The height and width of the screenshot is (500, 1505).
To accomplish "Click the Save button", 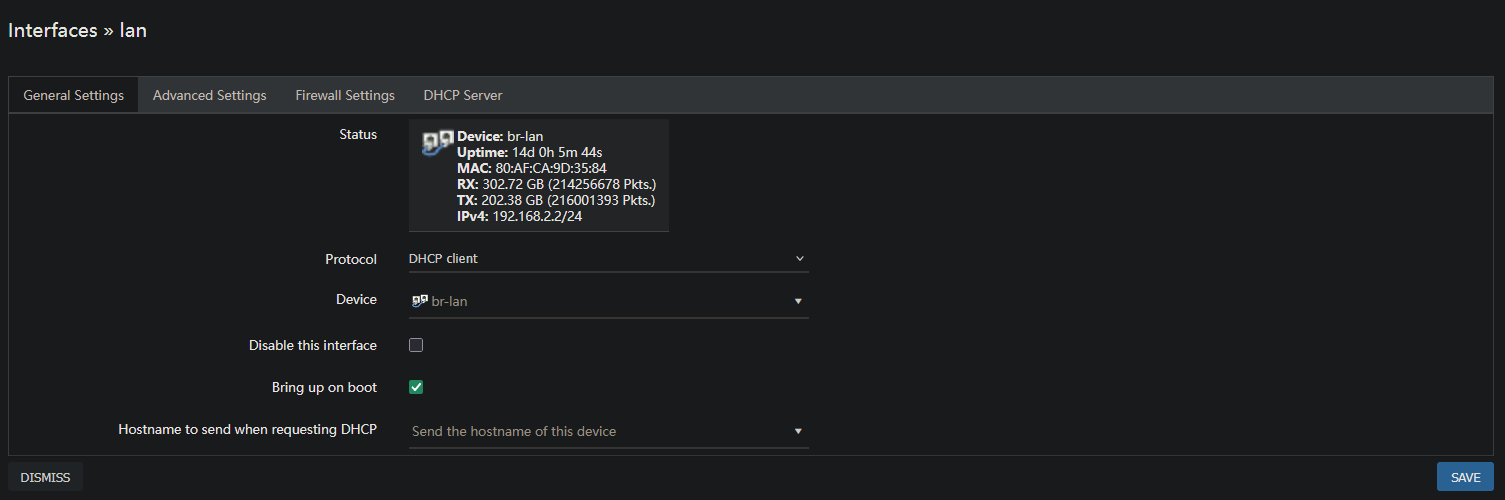I will coord(1465,477).
